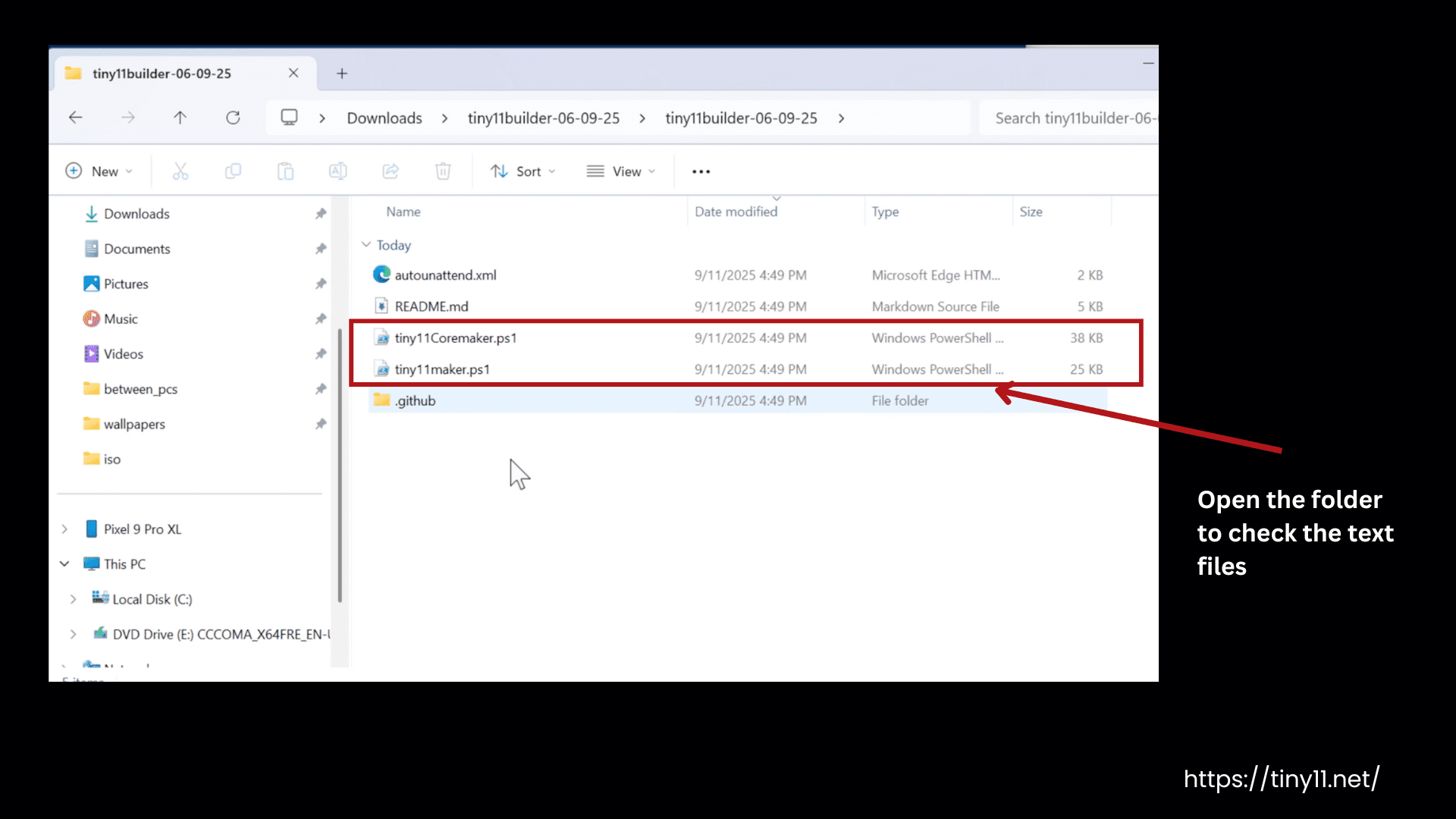
Task: Expand the Pixel 9 Pro XL tree node
Action: pos(64,529)
